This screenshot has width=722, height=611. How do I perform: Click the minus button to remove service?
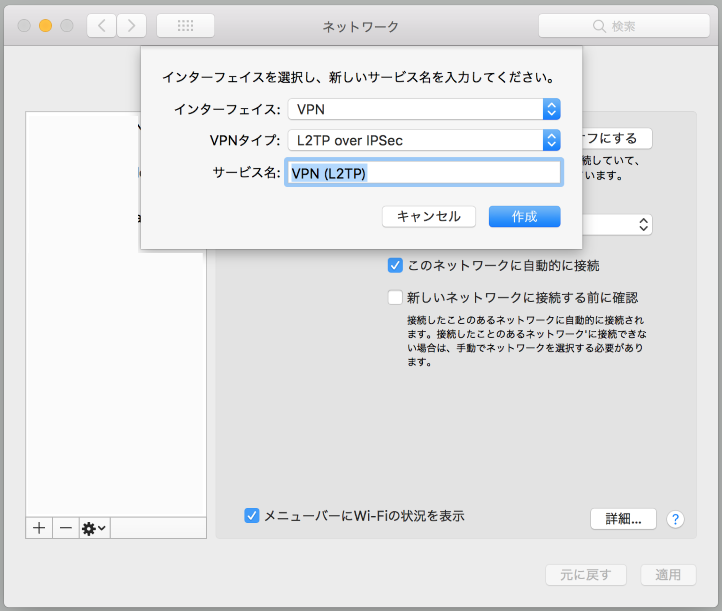pyautogui.click(x=65, y=528)
